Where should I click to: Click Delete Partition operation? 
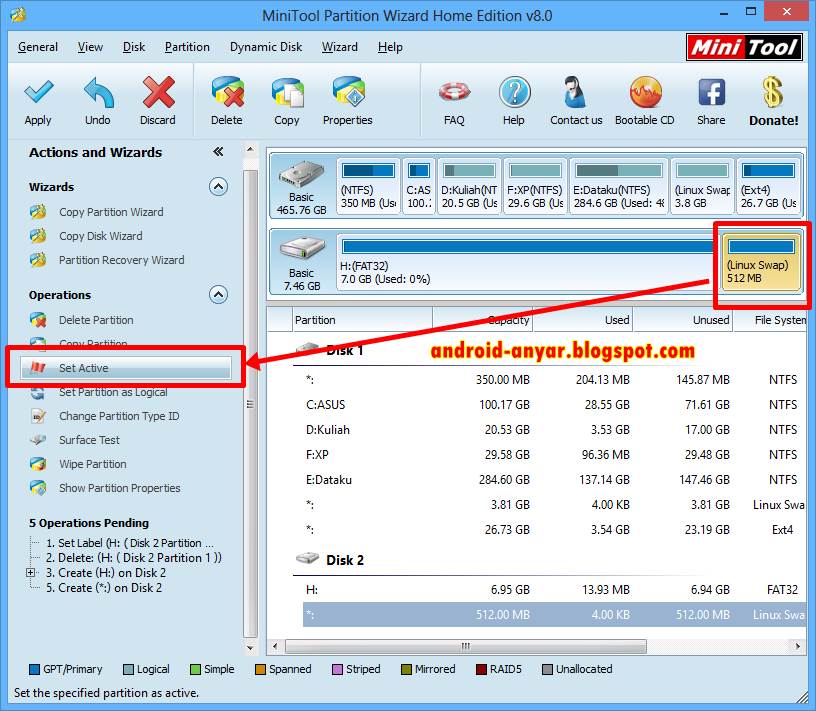pos(96,320)
